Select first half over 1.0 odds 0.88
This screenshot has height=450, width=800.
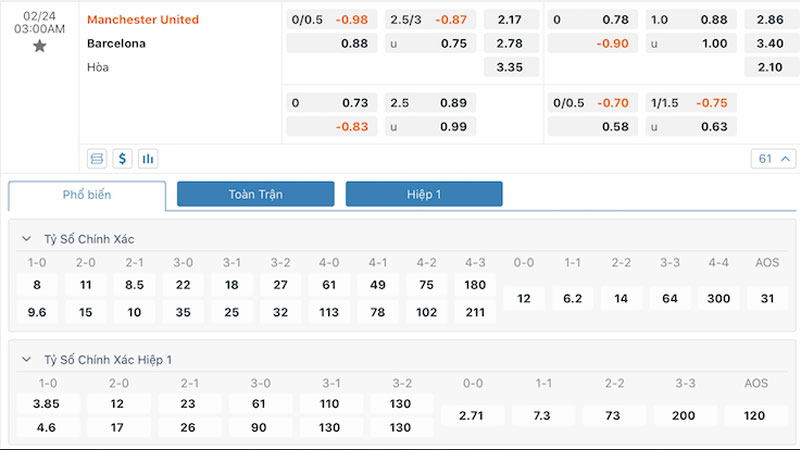click(x=691, y=20)
